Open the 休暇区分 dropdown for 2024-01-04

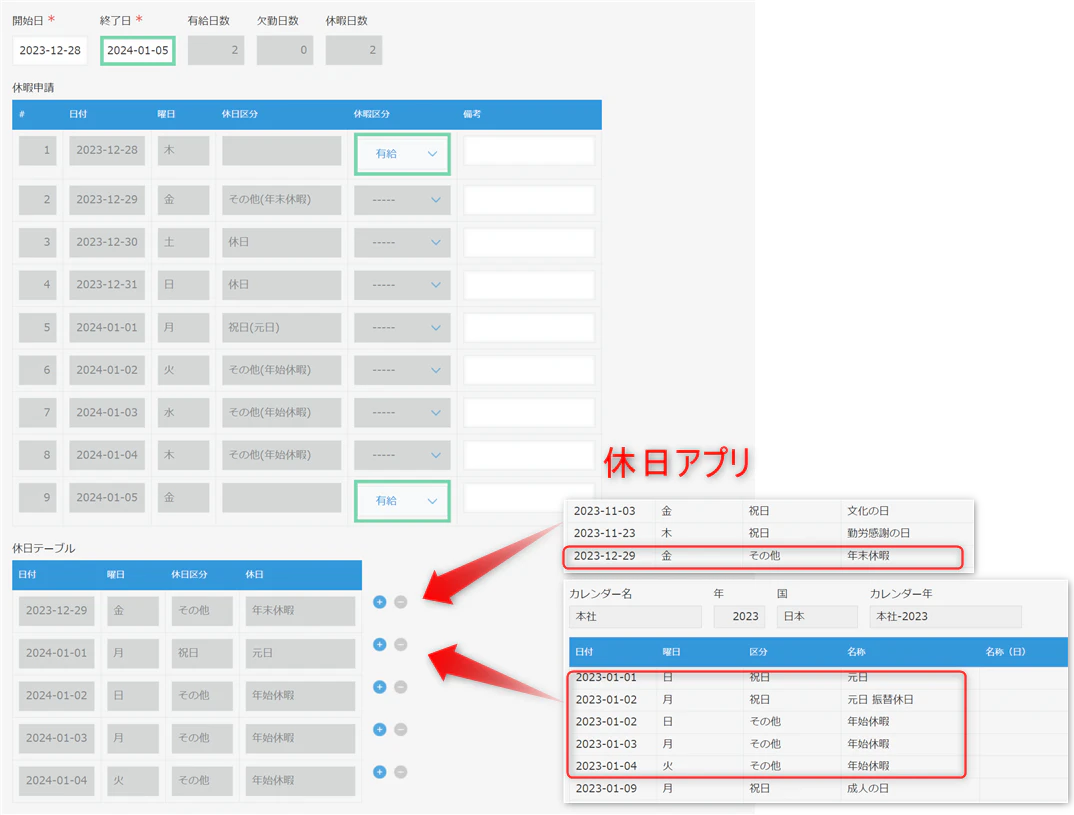click(402, 455)
